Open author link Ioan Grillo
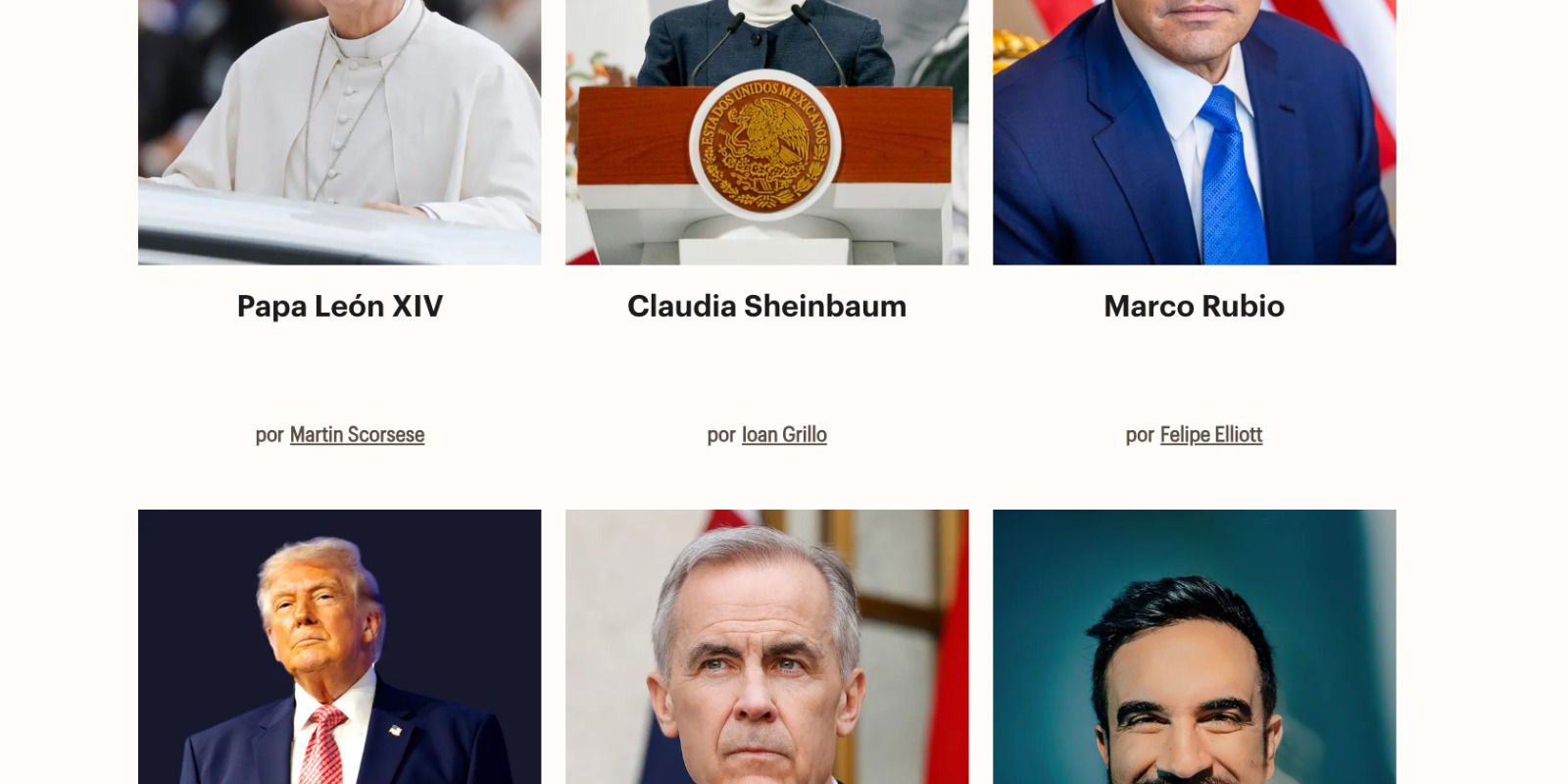The width and height of the screenshot is (1568, 784). click(784, 435)
